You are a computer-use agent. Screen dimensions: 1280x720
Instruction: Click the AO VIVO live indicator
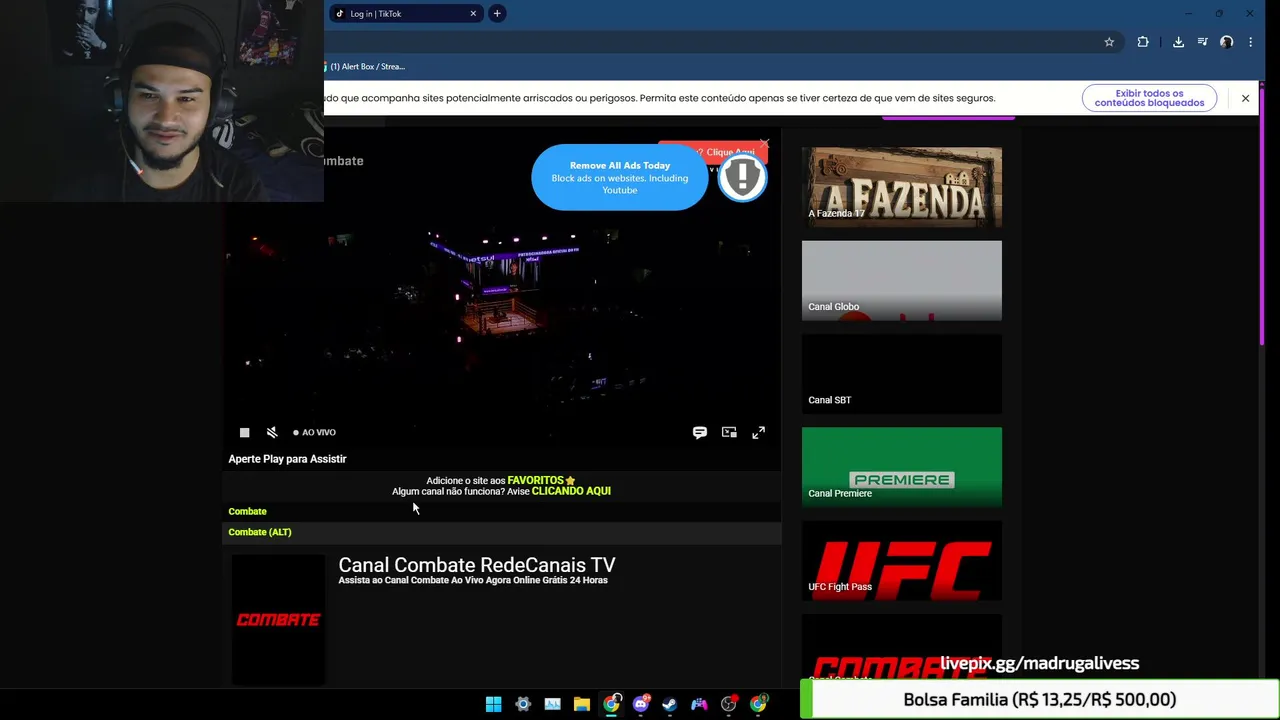click(x=315, y=432)
